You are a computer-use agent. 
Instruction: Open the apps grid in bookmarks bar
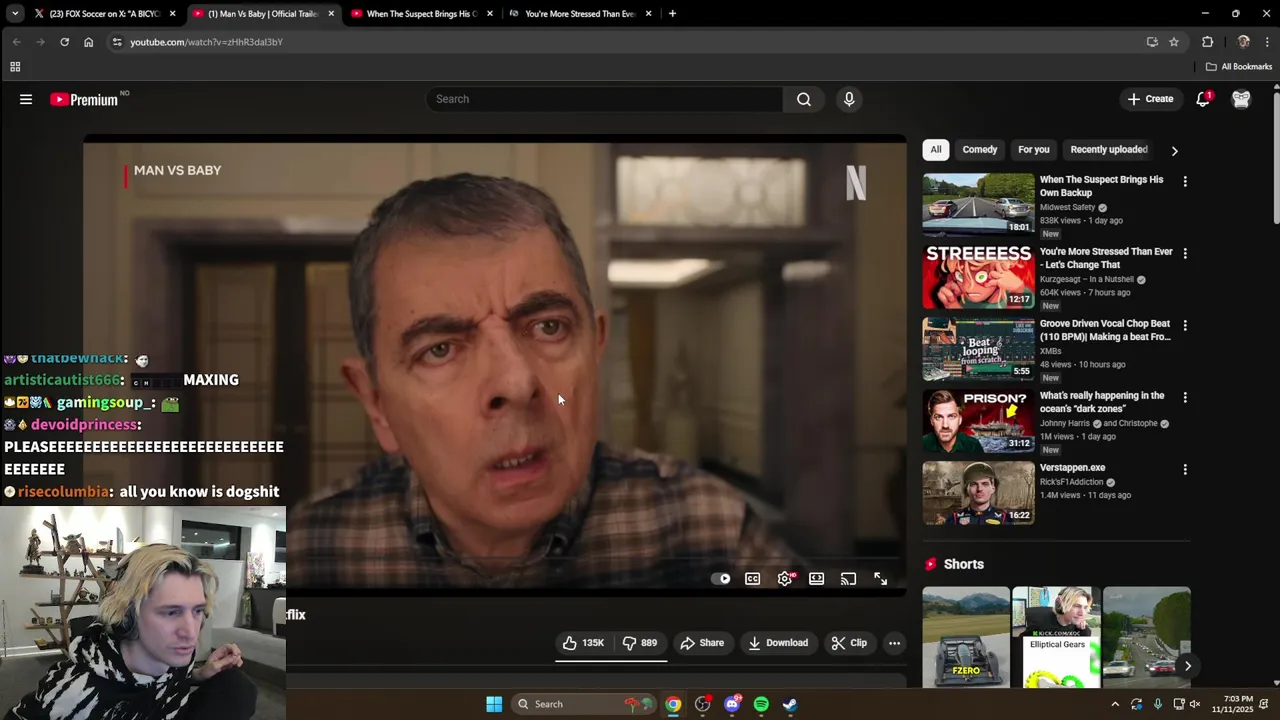(x=15, y=67)
